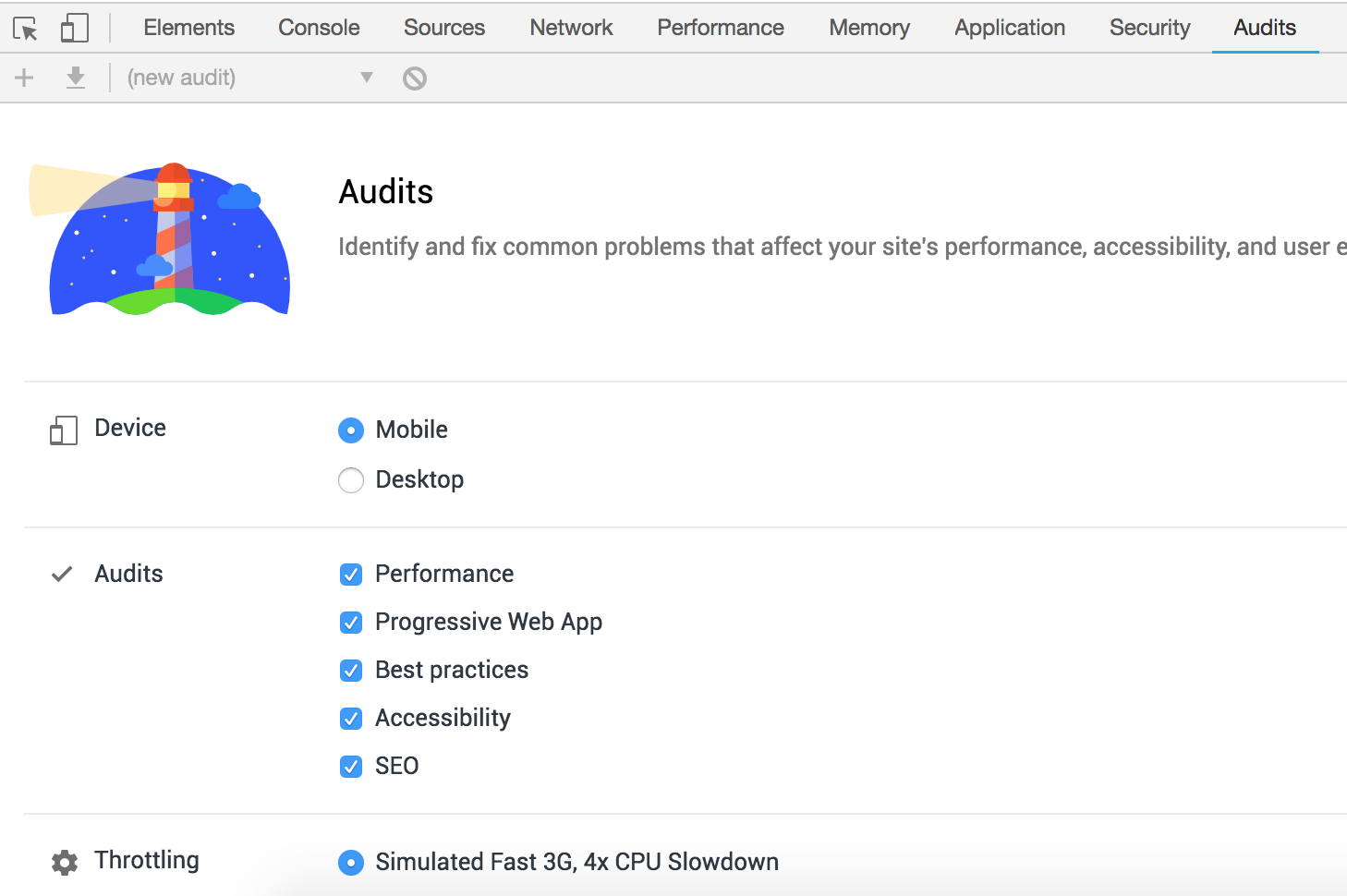Click the Device section phone icon

pyautogui.click(x=63, y=430)
